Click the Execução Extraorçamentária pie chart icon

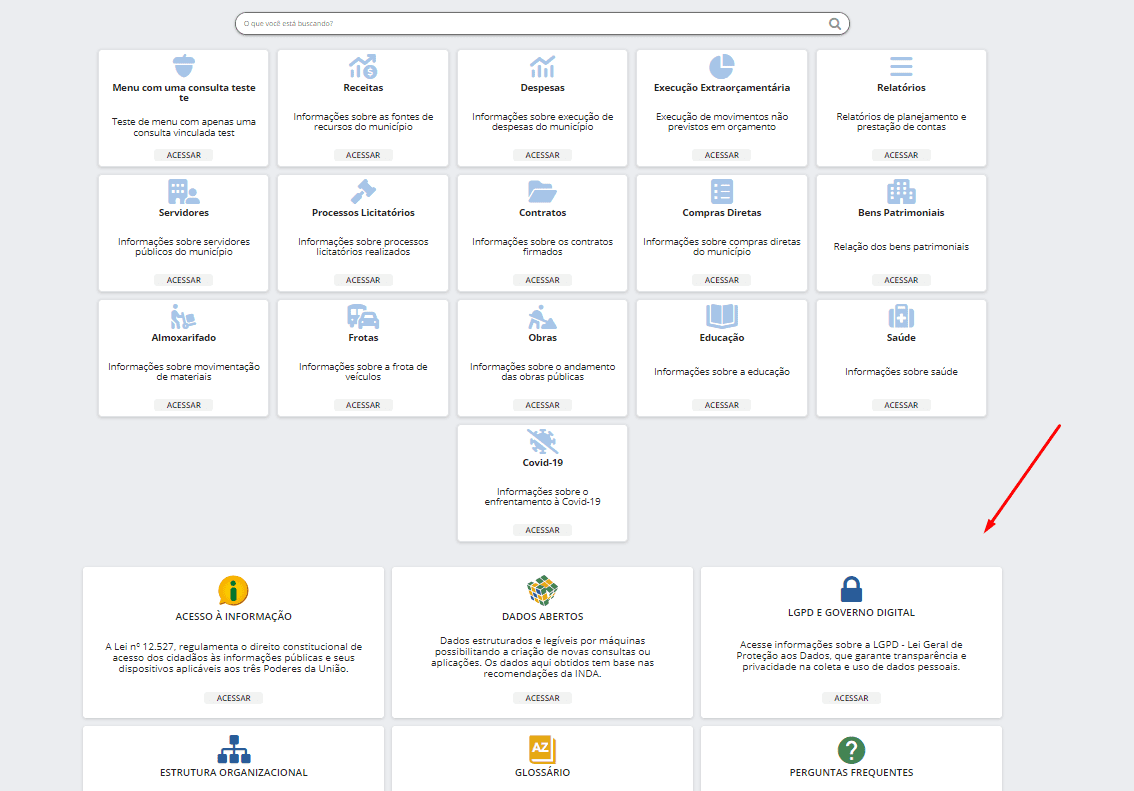721,66
